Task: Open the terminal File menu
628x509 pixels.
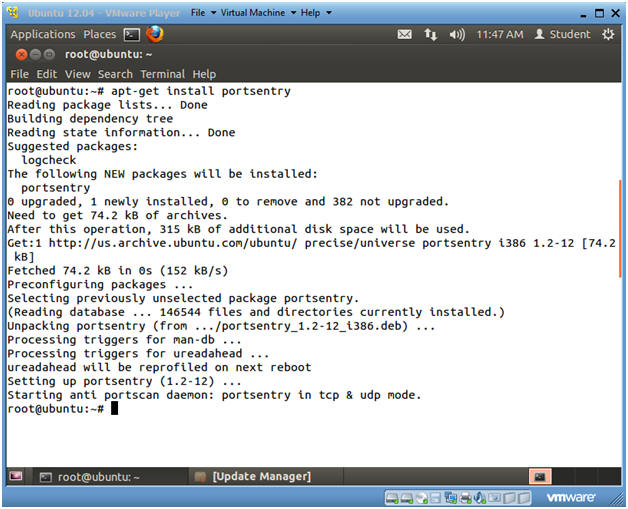Action: click(19, 74)
